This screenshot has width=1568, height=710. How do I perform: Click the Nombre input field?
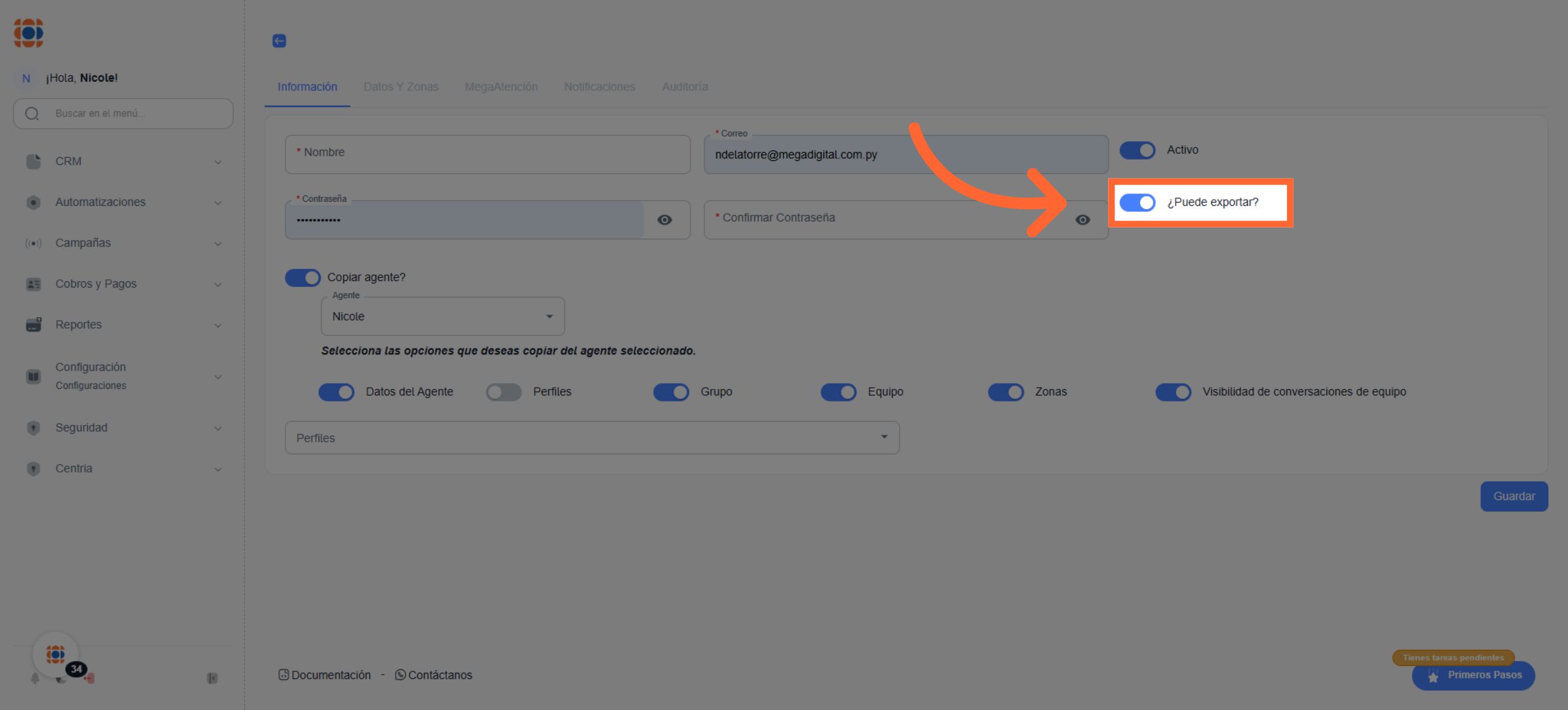tap(487, 154)
